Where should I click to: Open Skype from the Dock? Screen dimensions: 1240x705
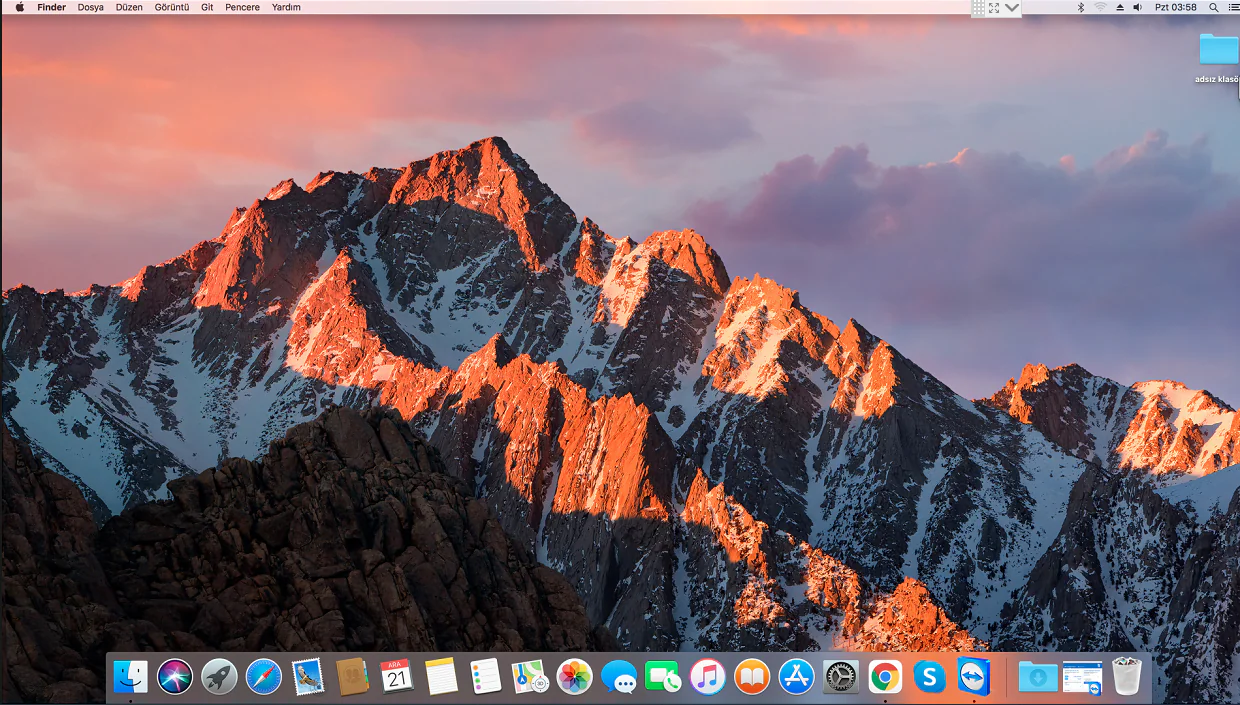pyautogui.click(x=930, y=677)
